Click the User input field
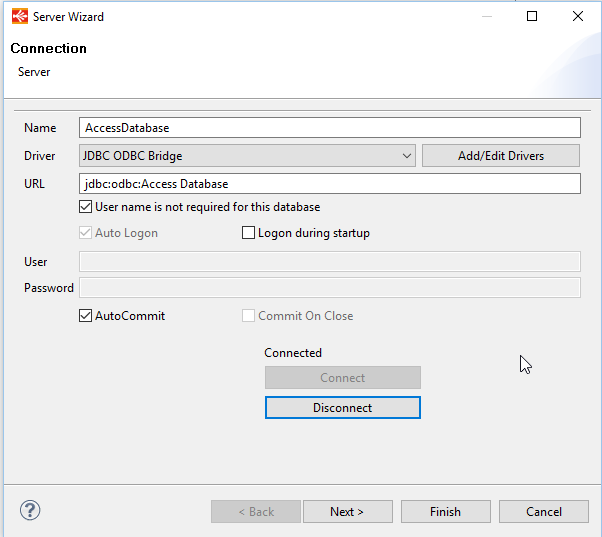Image resolution: width=602 pixels, height=537 pixels. point(330,262)
